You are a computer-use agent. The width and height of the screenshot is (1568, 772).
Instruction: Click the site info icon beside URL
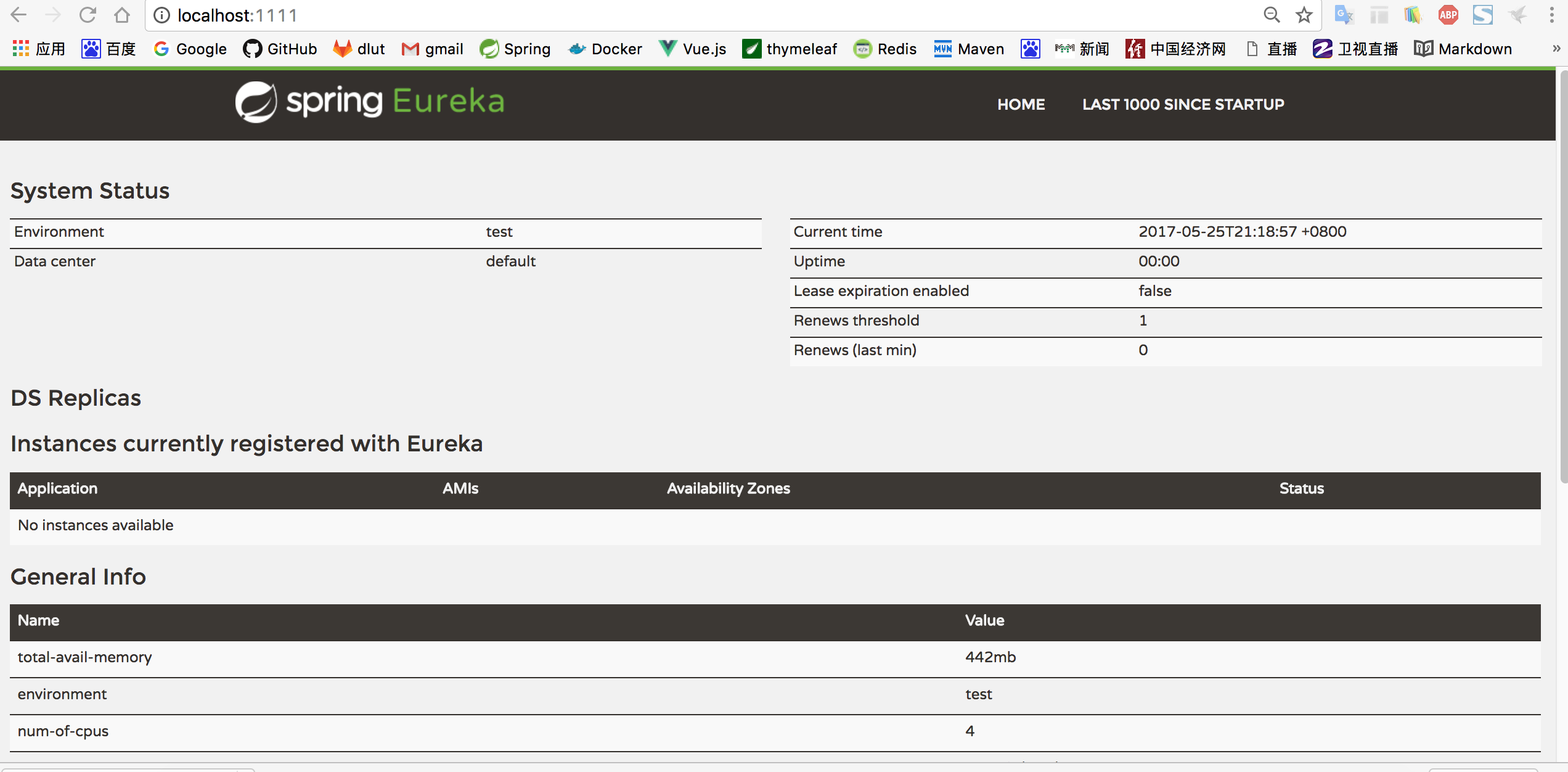point(161,15)
